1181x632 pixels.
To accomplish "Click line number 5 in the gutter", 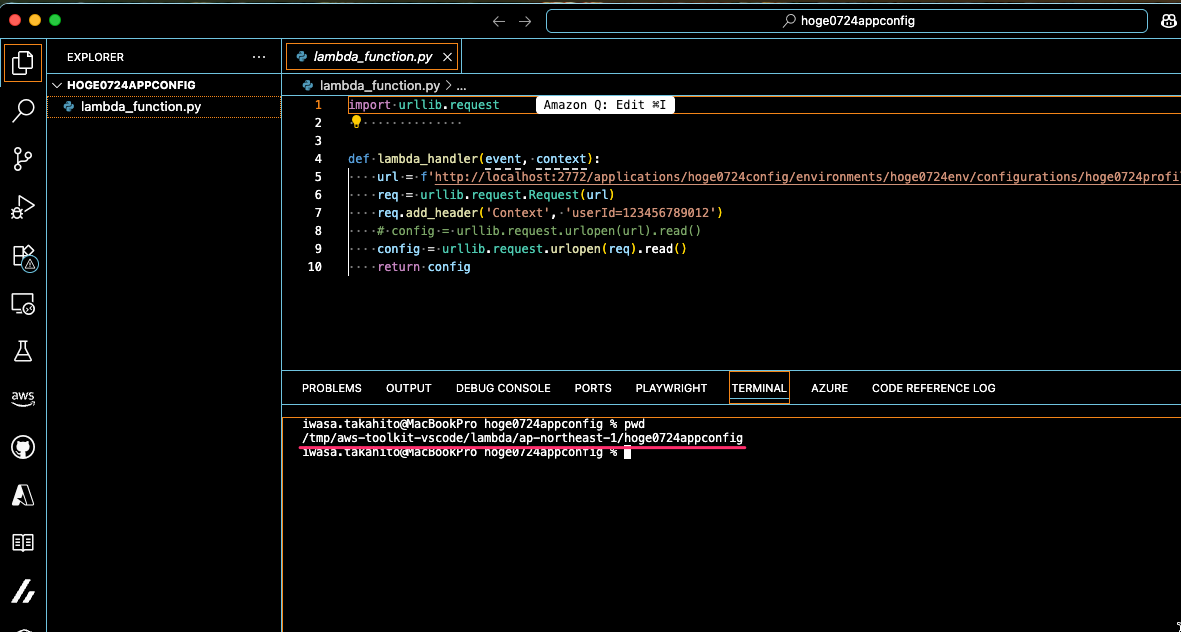I will tap(319, 177).
